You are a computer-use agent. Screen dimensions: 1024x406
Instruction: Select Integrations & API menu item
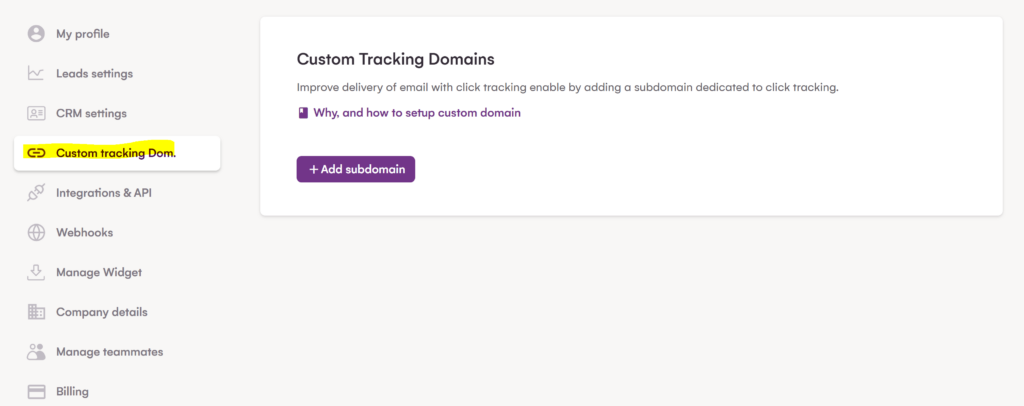point(104,192)
